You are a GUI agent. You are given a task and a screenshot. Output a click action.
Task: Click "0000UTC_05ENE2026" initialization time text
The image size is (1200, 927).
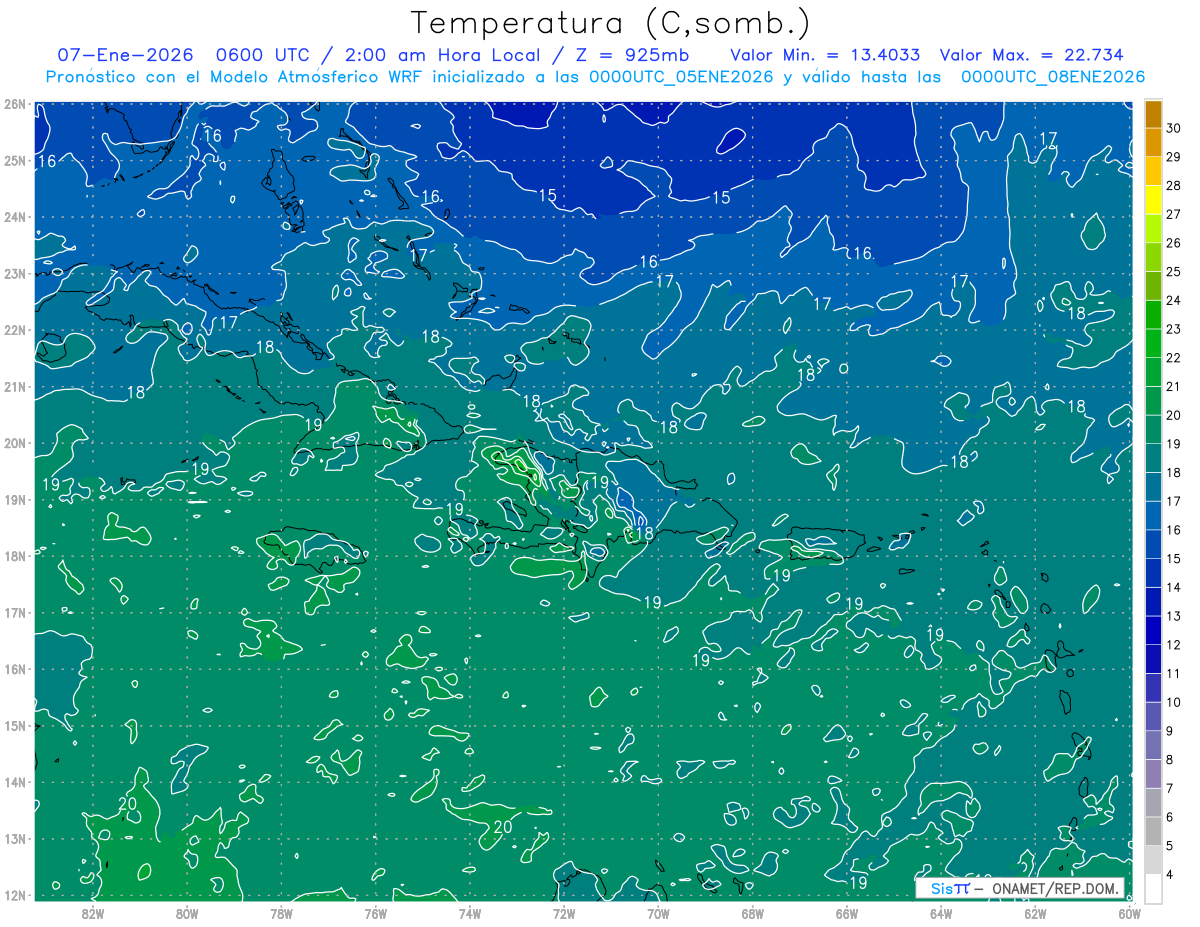tap(681, 77)
